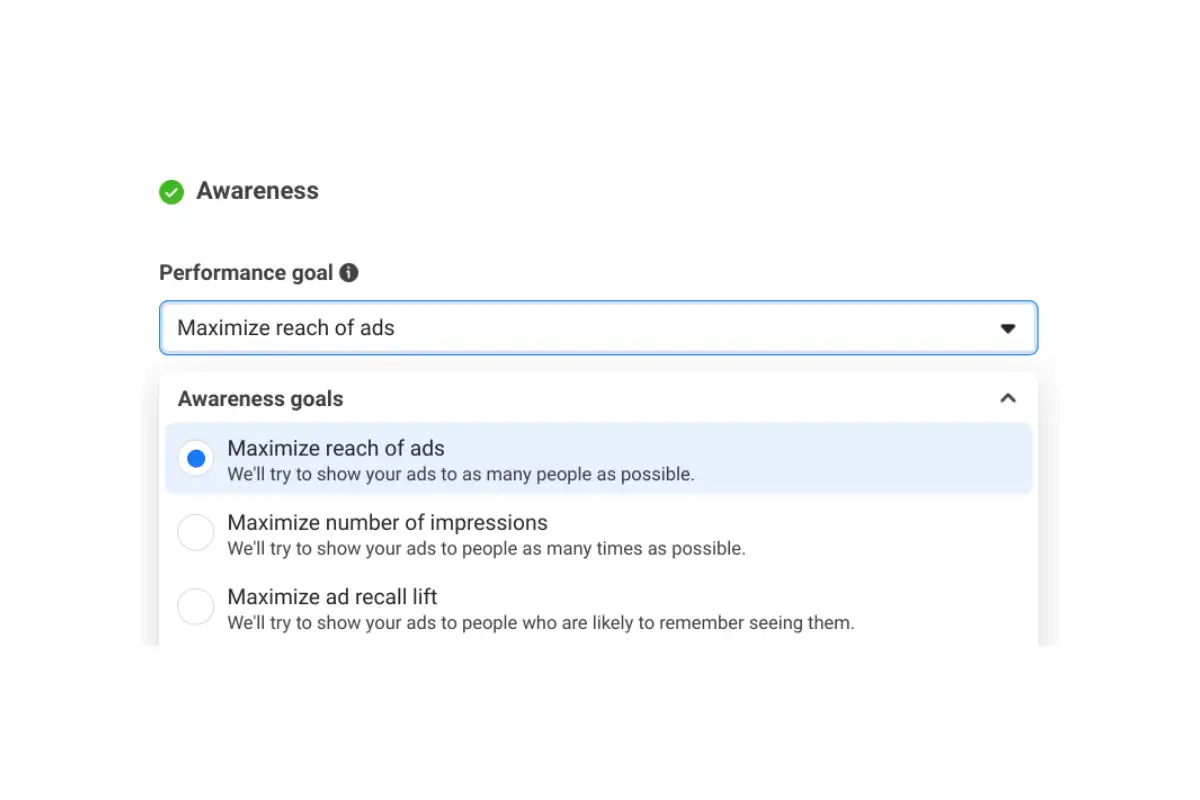Select the Maximize number of impressions radio button

196,533
